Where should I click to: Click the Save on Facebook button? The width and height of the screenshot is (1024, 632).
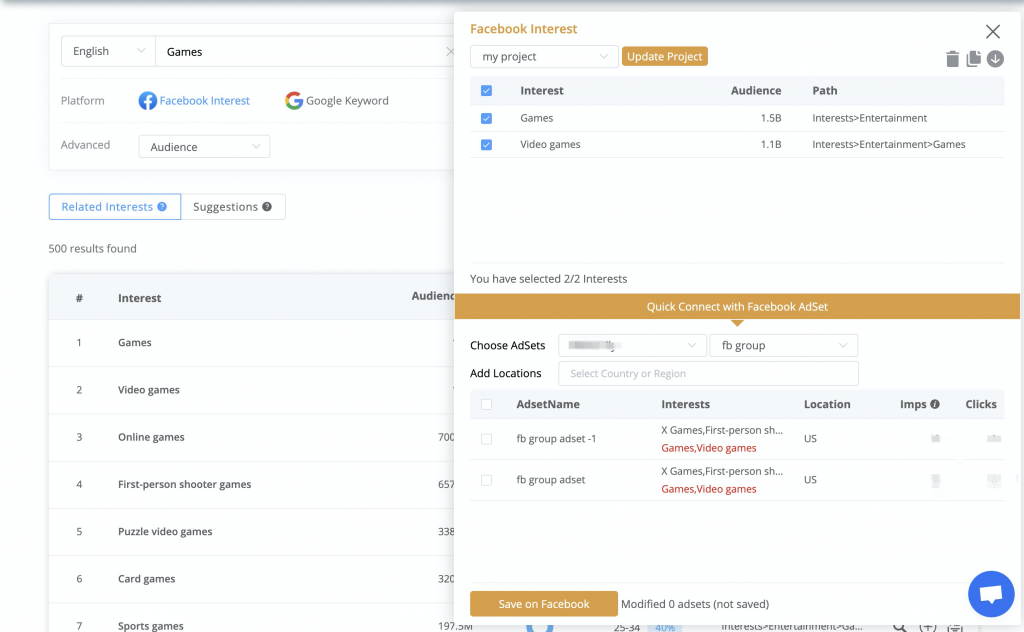(544, 604)
